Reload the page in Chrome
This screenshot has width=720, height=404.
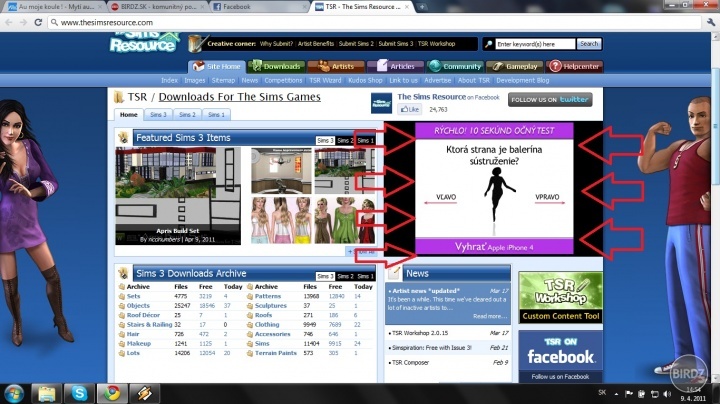point(38,22)
